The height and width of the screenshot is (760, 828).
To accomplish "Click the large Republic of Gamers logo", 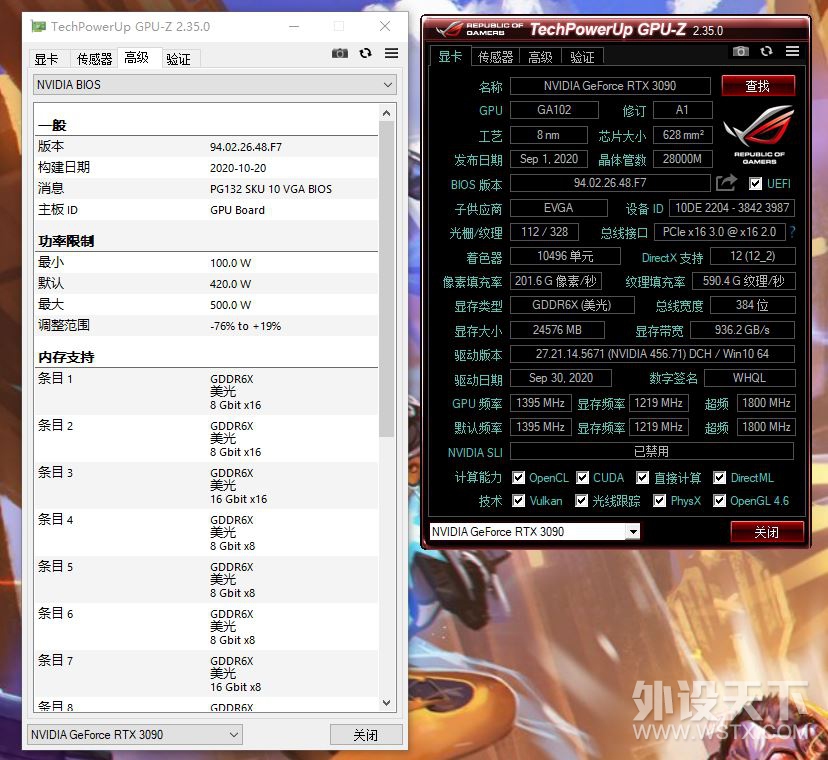I will click(x=759, y=134).
